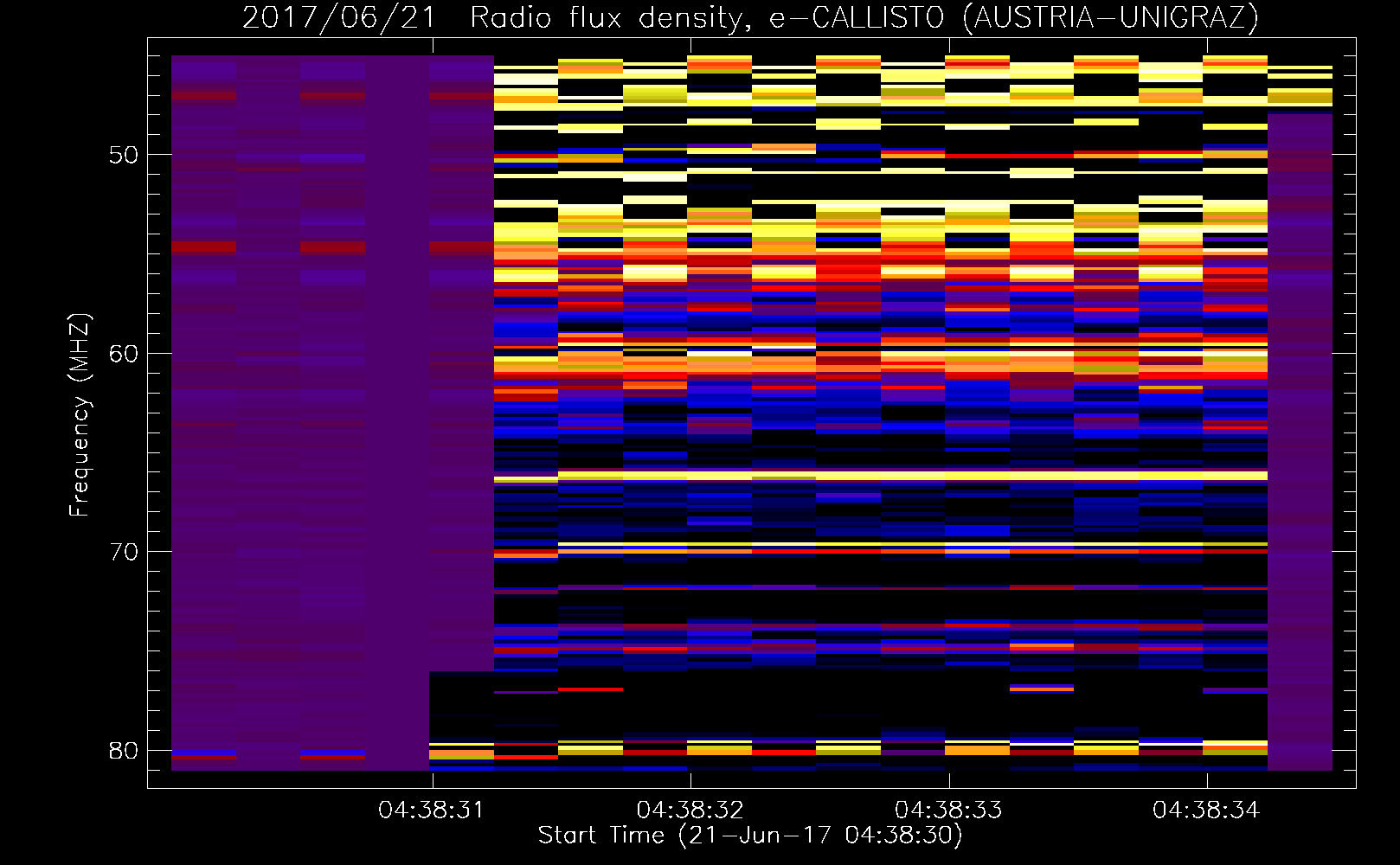Click the 60 MHz frequency tick label
This screenshot has width=1400, height=865.
(x=124, y=353)
